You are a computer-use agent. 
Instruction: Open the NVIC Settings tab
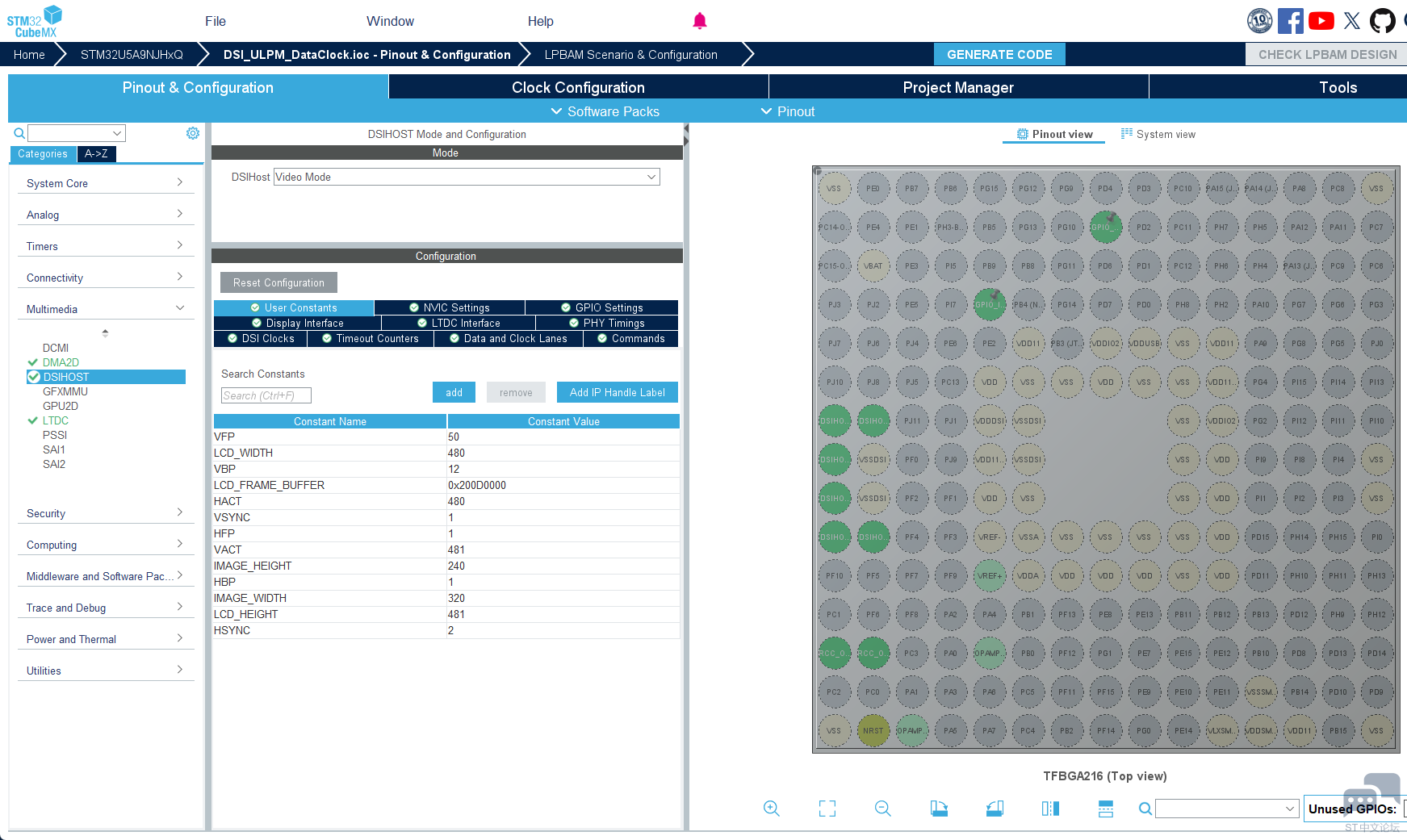tap(450, 307)
